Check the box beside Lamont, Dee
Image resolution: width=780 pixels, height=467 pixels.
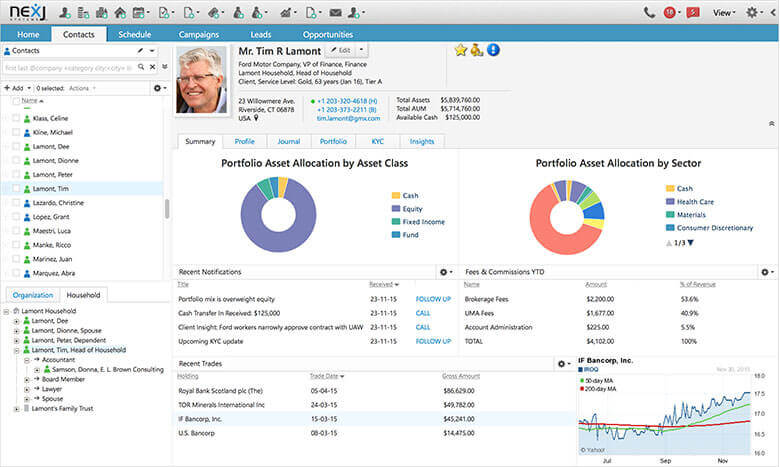pos(16,146)
